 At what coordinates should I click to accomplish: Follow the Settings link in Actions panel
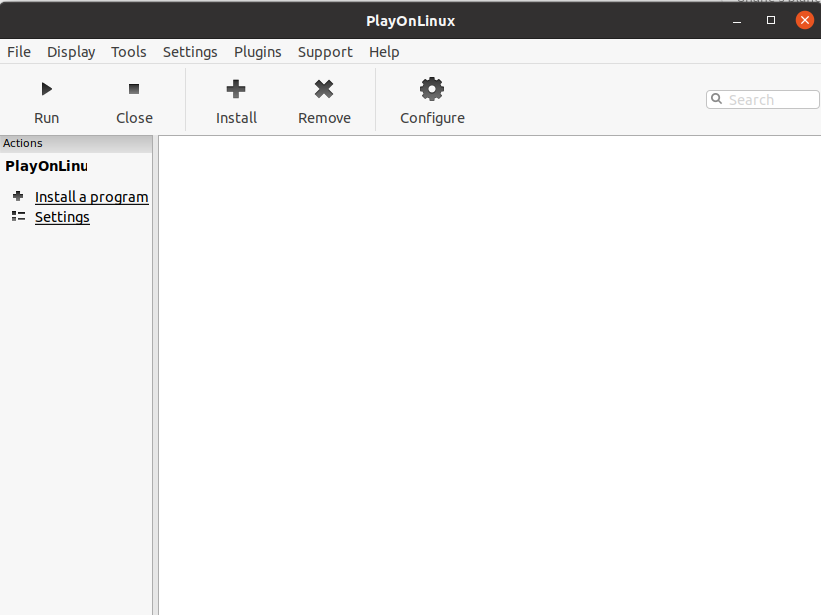62,217
